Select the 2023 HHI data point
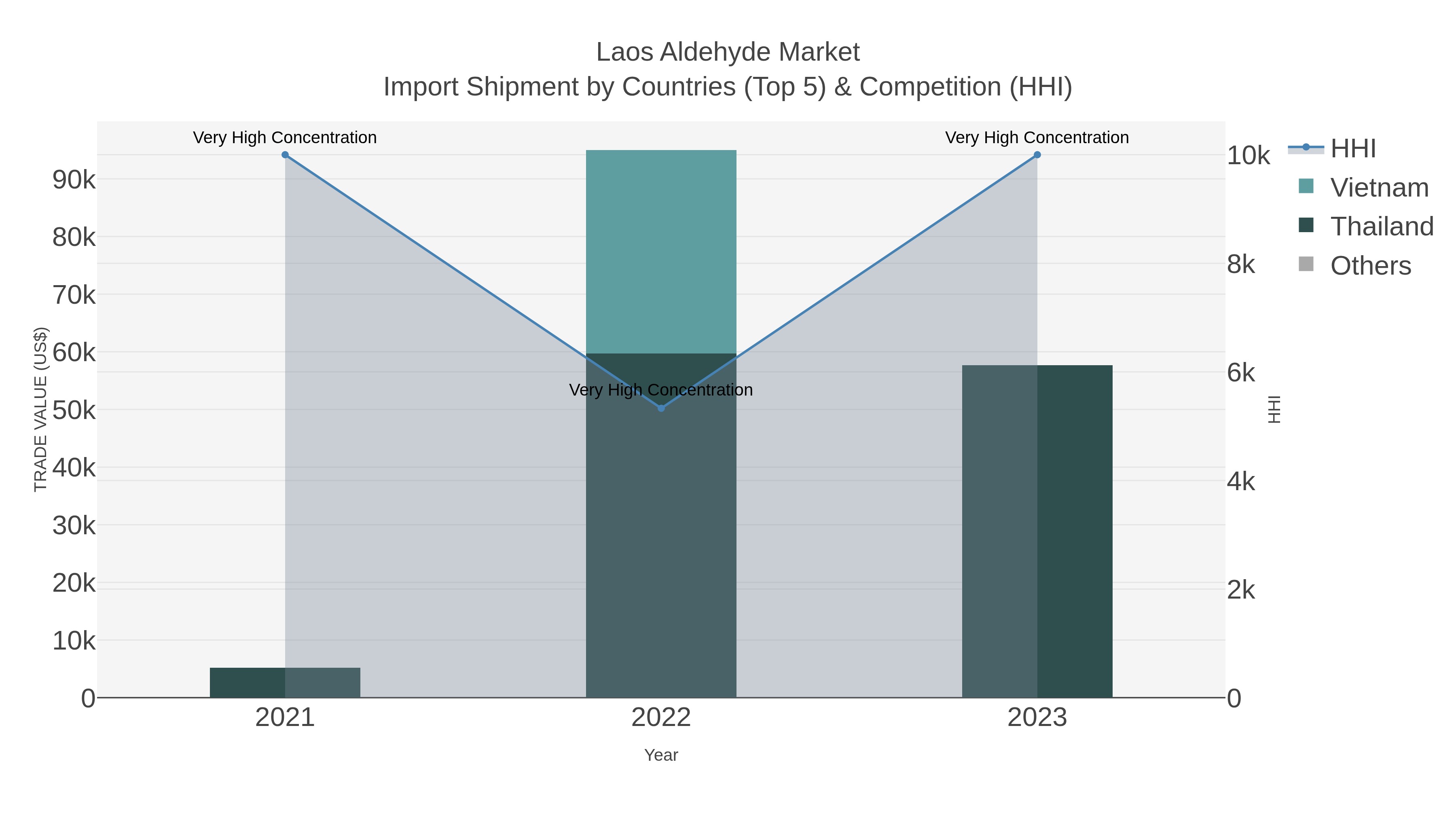1456x819 pixels. click(x=1037, y=155)
